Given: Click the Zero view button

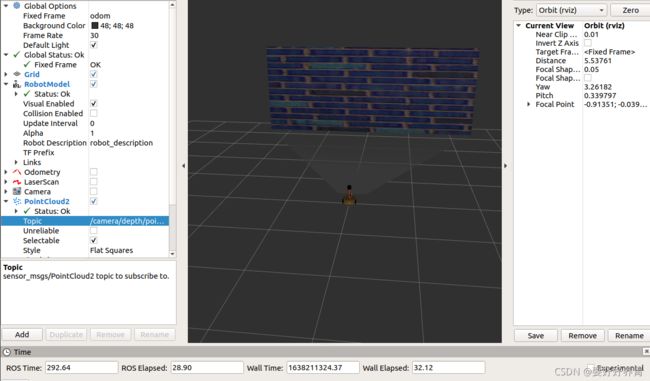Looking at the screenshot, I should coord(630,10).
